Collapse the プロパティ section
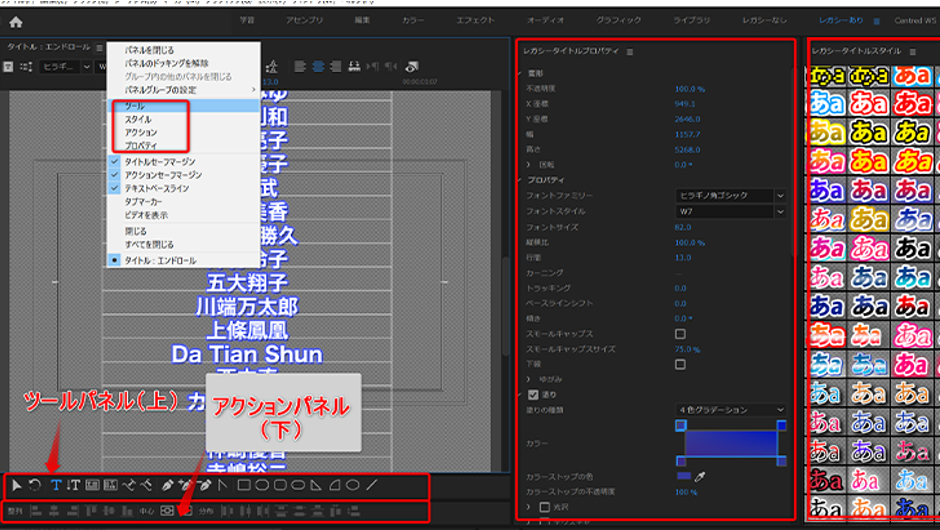The height and width of the screenshot is (530, 940). 520,180
